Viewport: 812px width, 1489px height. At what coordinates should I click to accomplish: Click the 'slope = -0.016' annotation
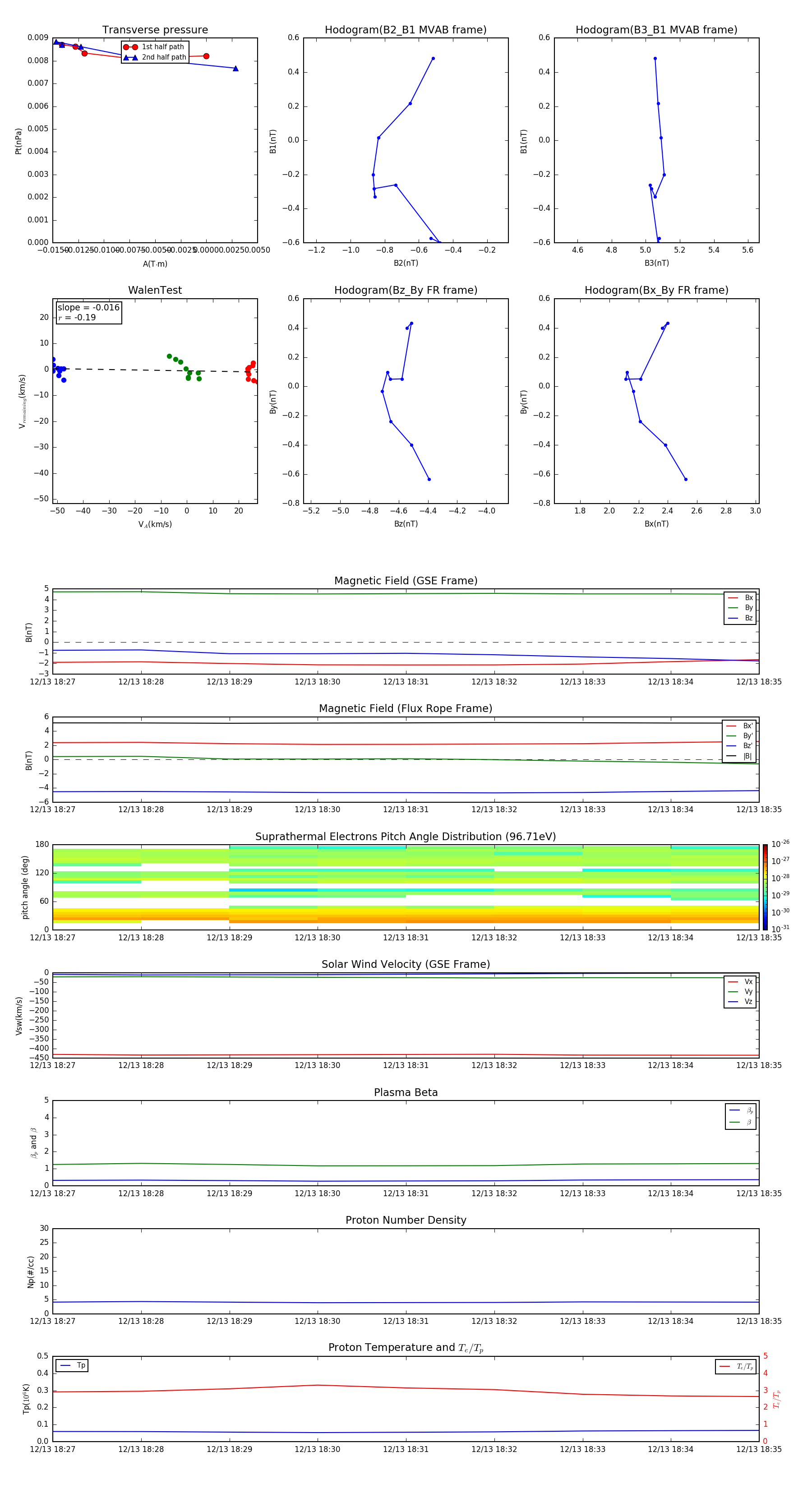point(88,308)
